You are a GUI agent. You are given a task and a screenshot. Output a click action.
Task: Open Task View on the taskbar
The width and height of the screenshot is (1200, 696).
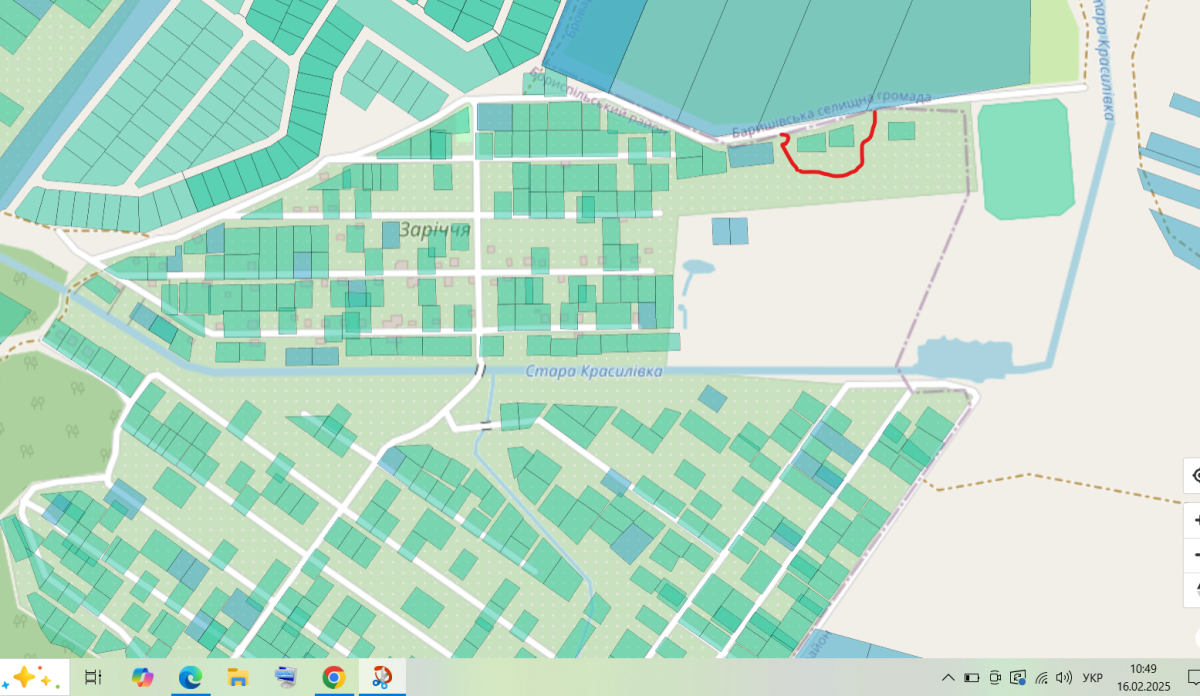click(x=93, y=677)
